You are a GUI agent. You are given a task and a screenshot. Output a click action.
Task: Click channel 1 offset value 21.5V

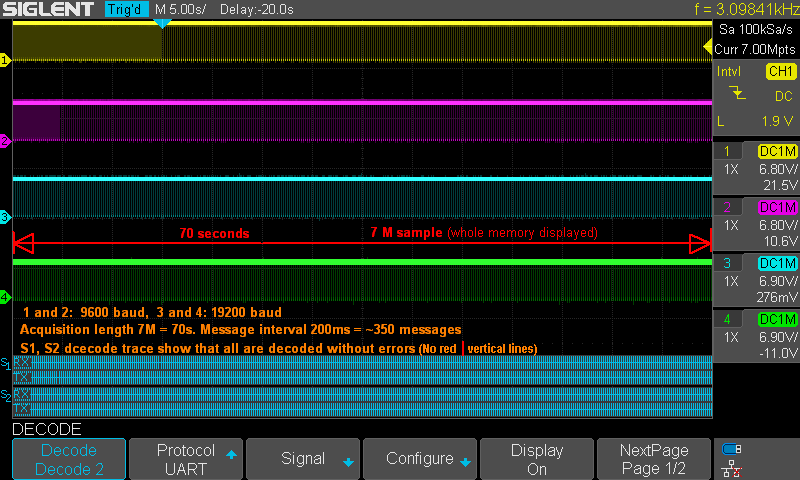[x=780, y=186]
